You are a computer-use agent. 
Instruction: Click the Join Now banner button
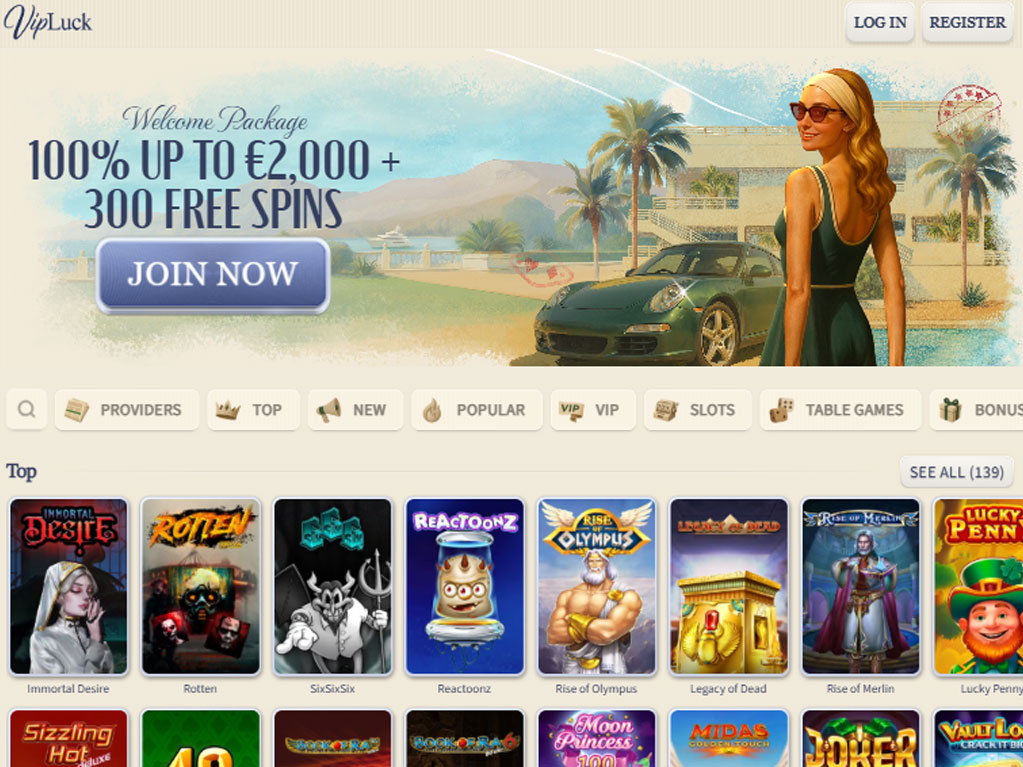tap(213, 275)
